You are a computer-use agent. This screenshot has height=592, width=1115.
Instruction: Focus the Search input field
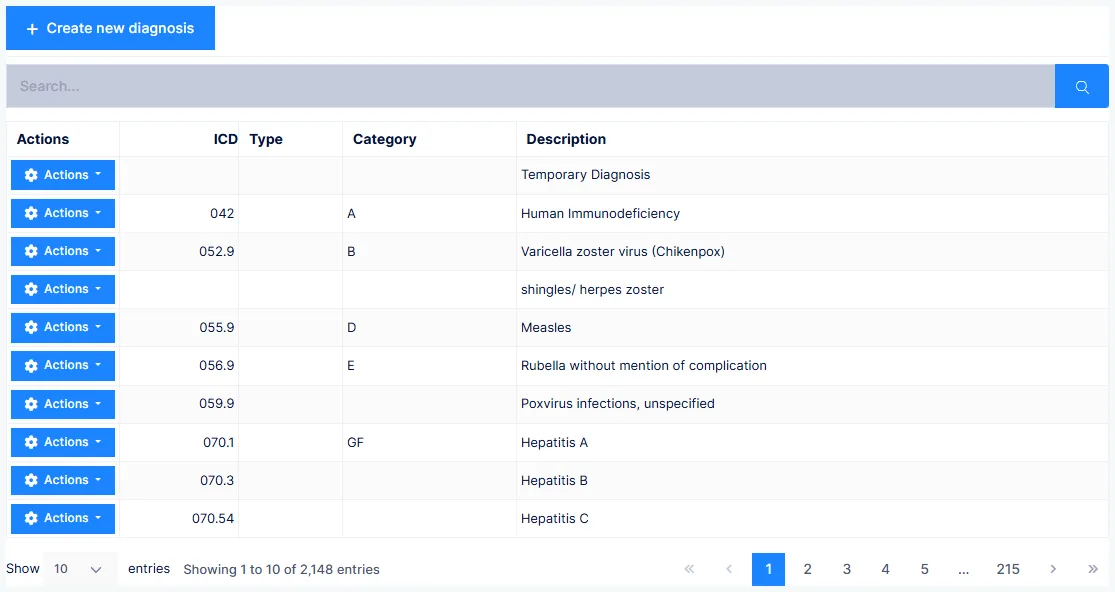[x=530, y=86]
